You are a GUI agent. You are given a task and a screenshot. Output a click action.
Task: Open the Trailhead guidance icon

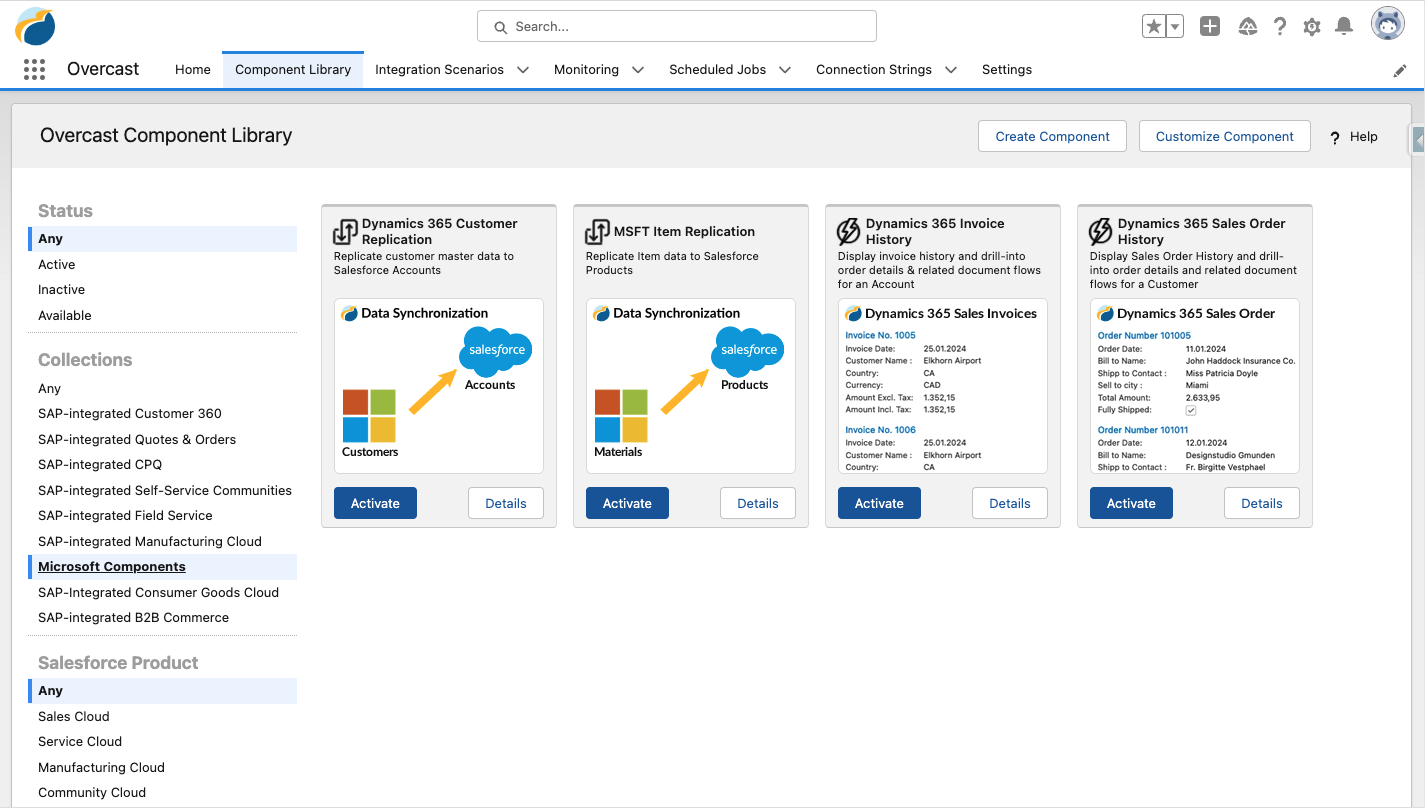pos(1247,27)
